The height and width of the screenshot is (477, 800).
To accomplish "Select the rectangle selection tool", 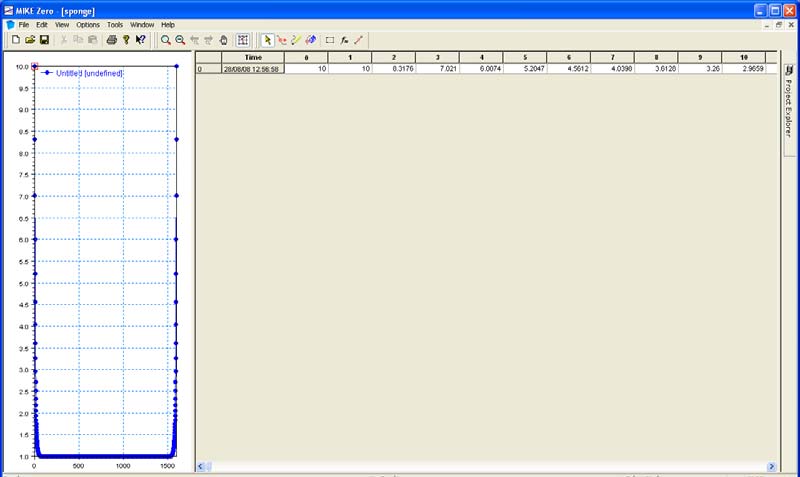I will 330,40.
